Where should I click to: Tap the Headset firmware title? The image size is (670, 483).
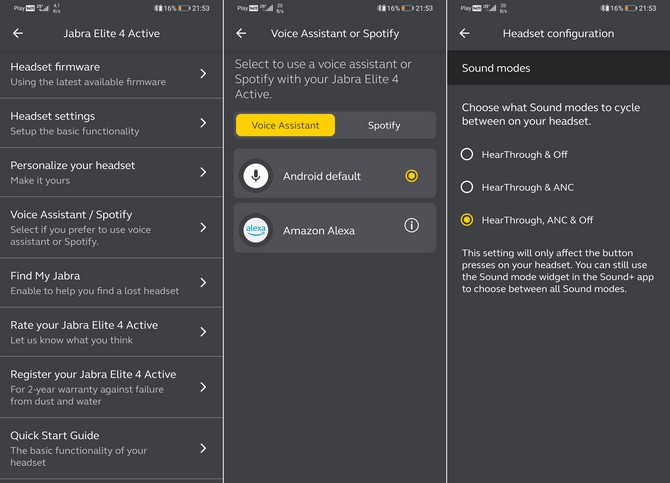click(55, 67)
